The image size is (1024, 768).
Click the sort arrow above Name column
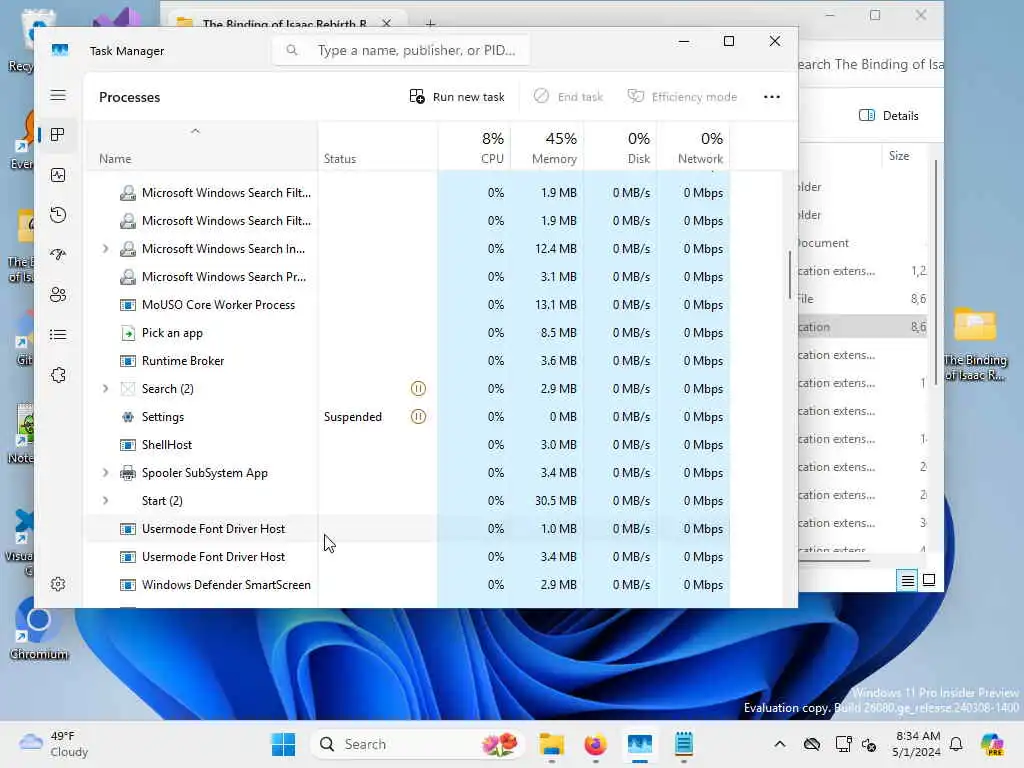tap(195, 131)
